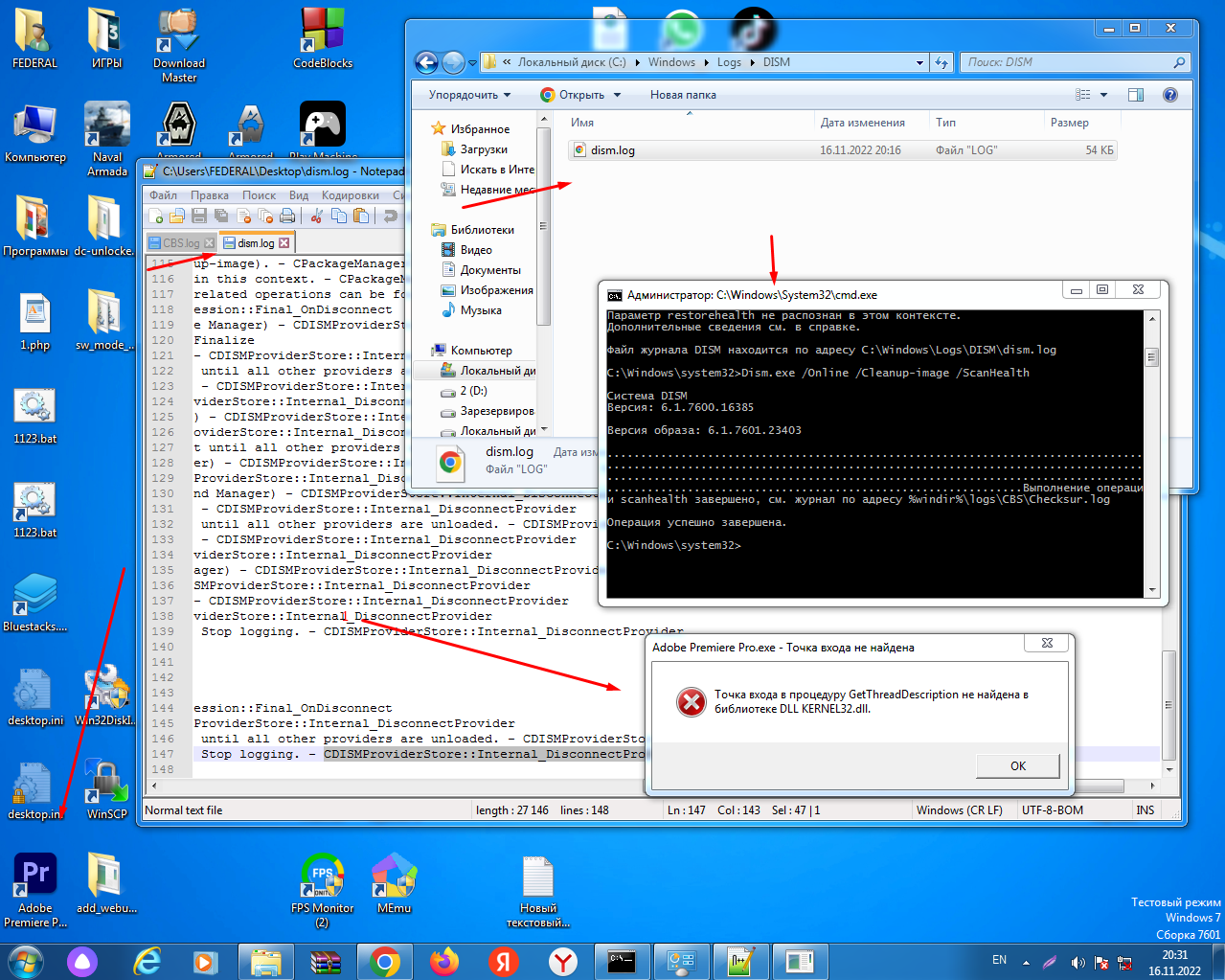Open Explorer help via question mark icon

(x=1169, y=95)
